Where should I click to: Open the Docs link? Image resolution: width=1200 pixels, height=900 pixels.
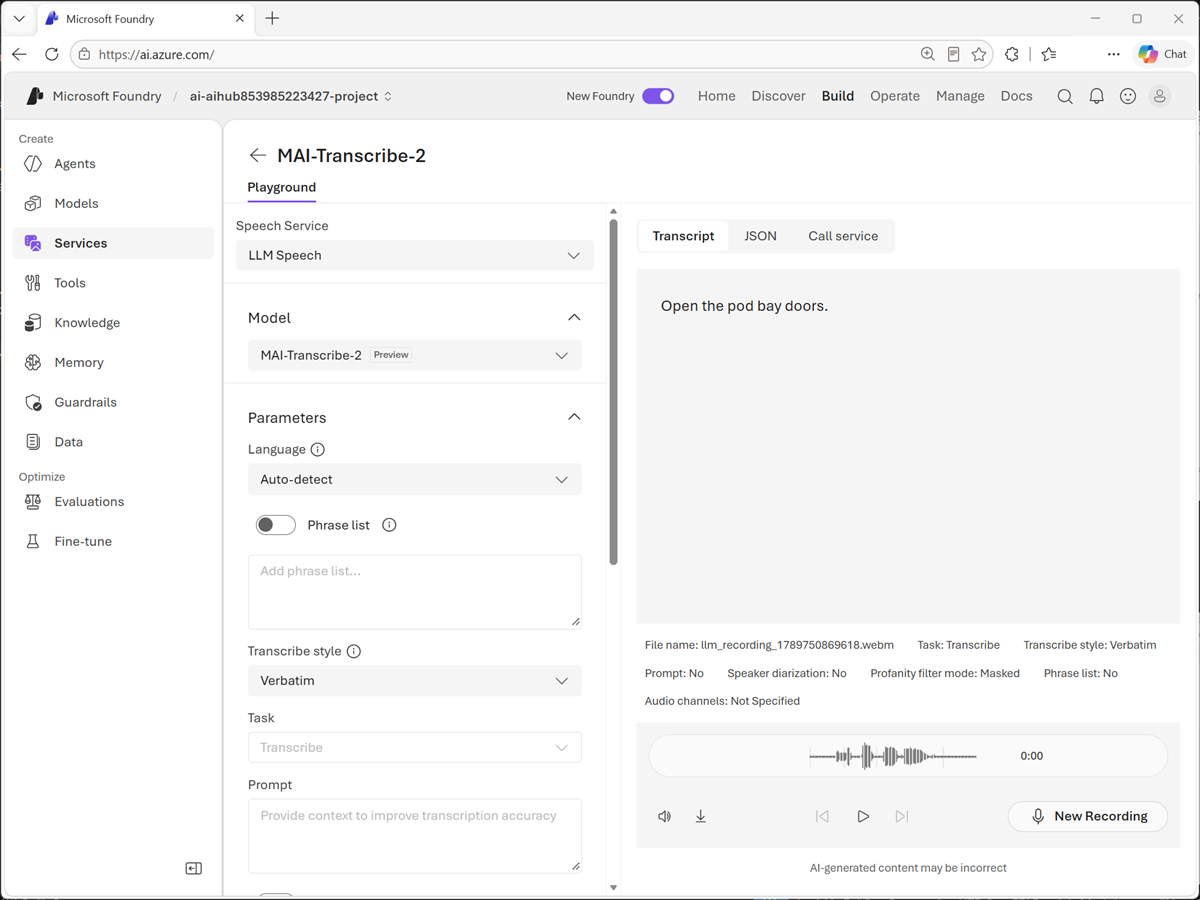pyautogui.click(x=1016, y=96)
